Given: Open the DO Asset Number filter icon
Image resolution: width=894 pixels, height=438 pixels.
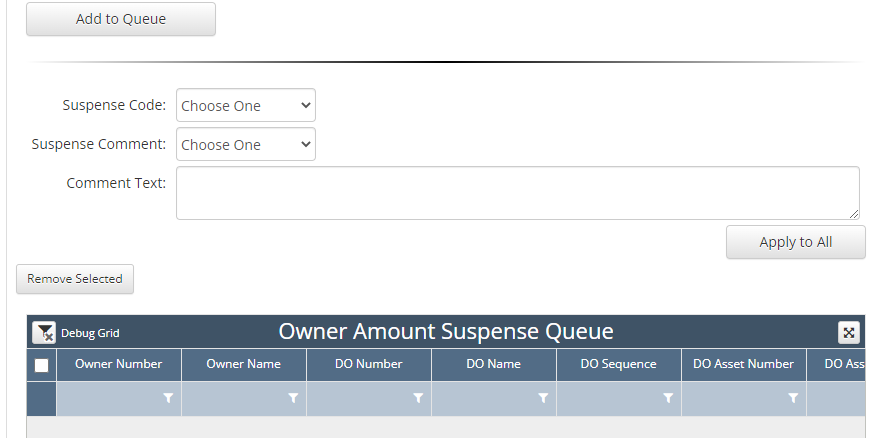Looking at the screenshot, I should [x=793, y=398].
